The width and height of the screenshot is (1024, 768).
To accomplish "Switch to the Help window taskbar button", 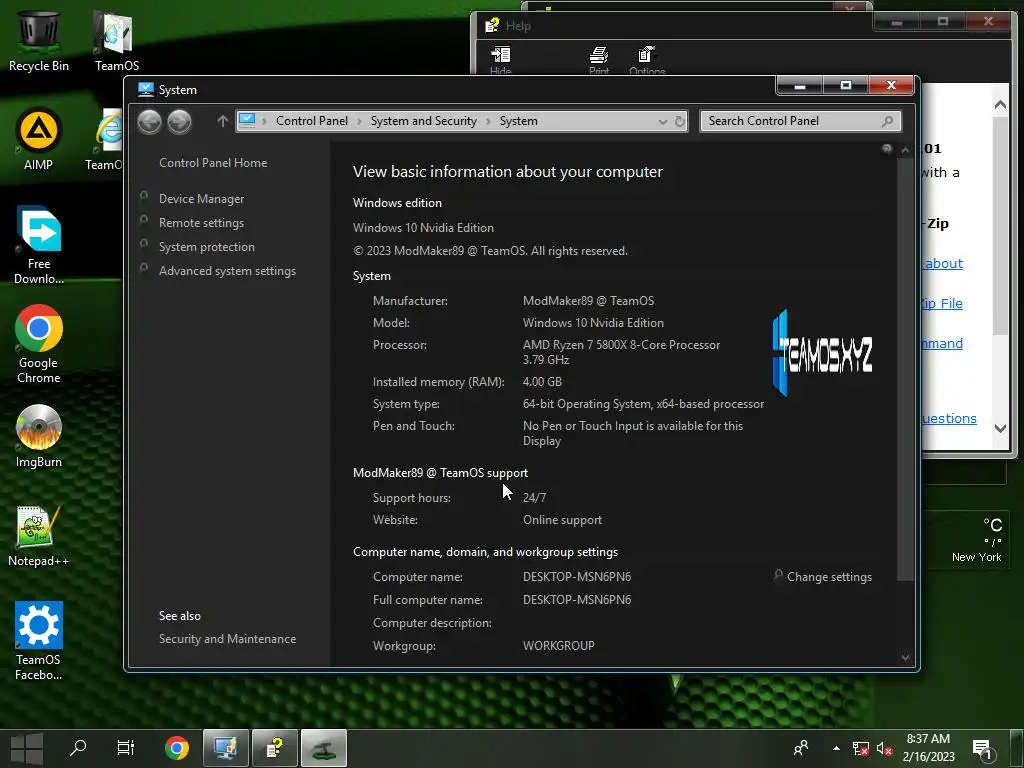I will pyautogui.click(x=274, y=748).
